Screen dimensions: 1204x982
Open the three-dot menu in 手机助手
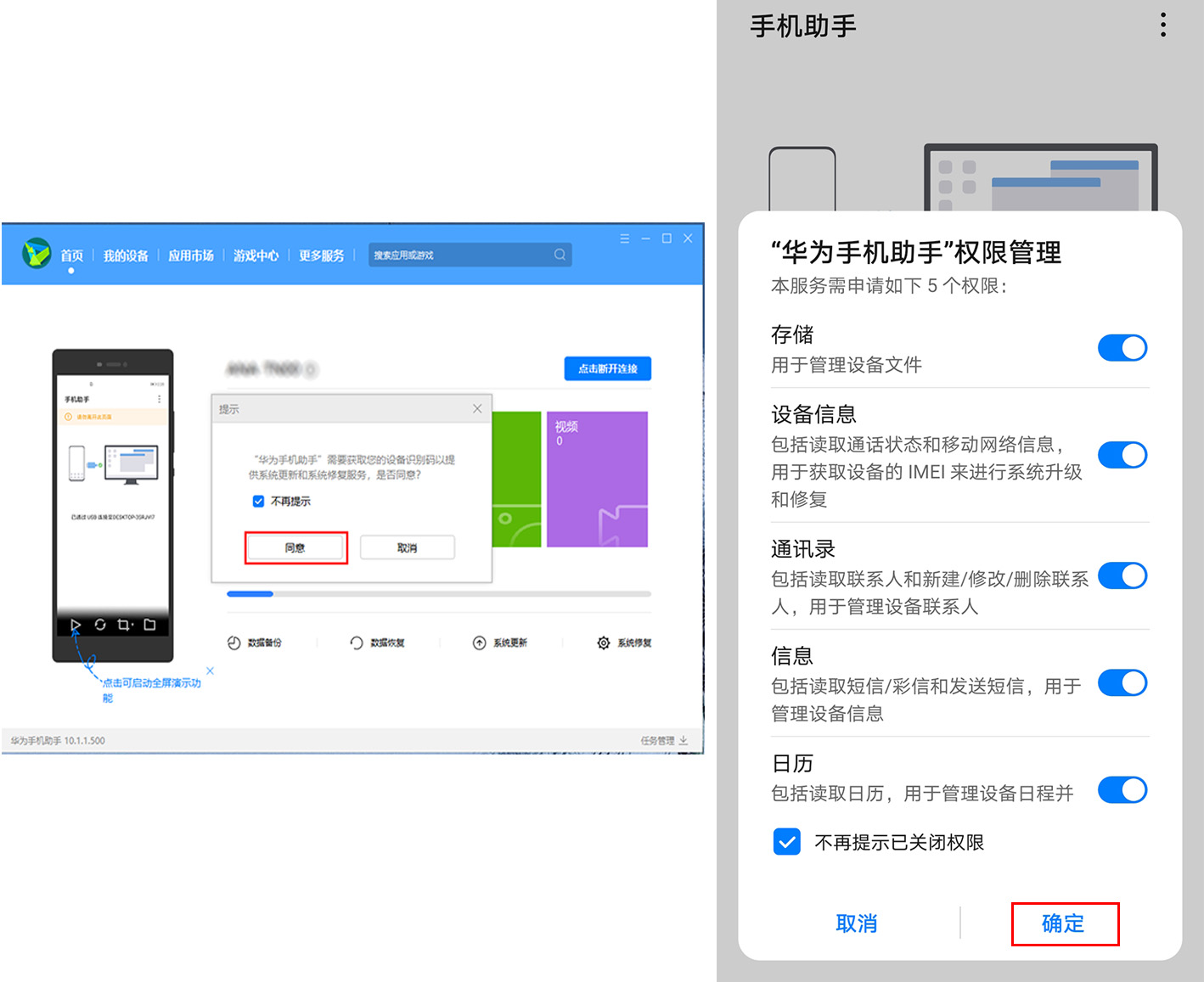coord(1163,25)
